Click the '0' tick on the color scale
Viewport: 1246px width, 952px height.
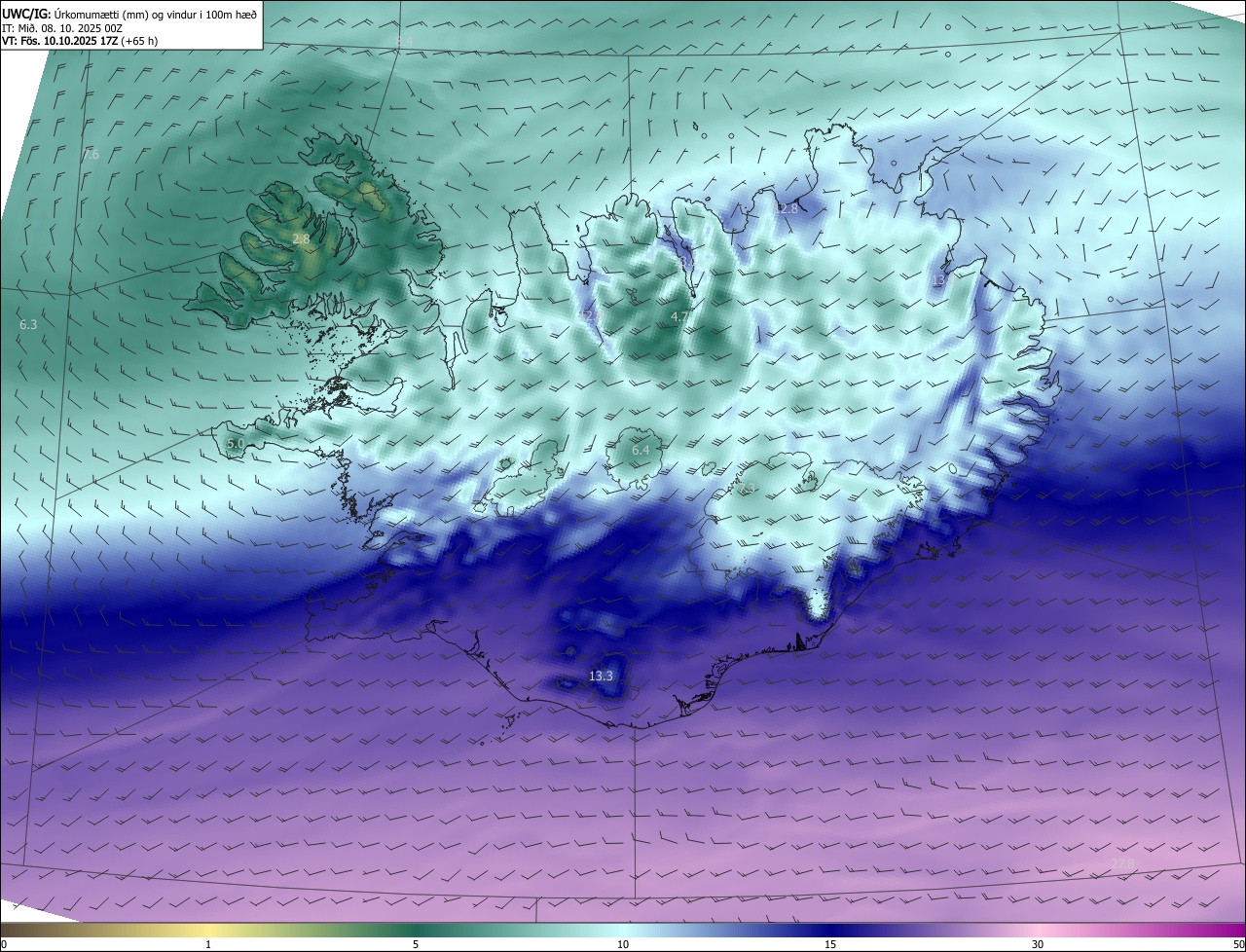coord(4,944)
